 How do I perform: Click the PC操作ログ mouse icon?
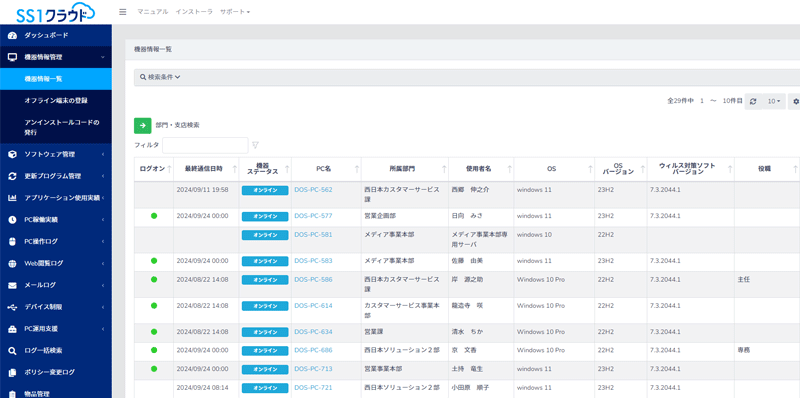(x=13, y=241)
